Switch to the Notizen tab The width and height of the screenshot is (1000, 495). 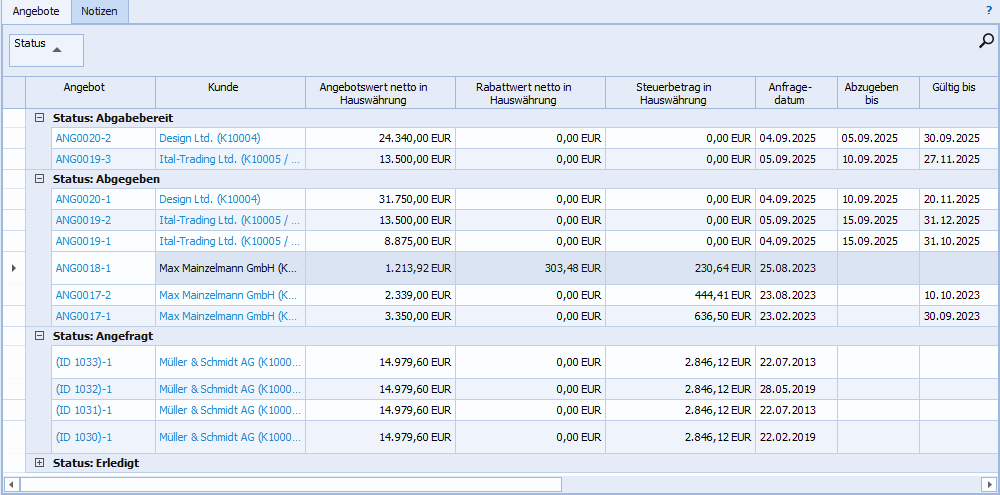(x=100, y=11)
